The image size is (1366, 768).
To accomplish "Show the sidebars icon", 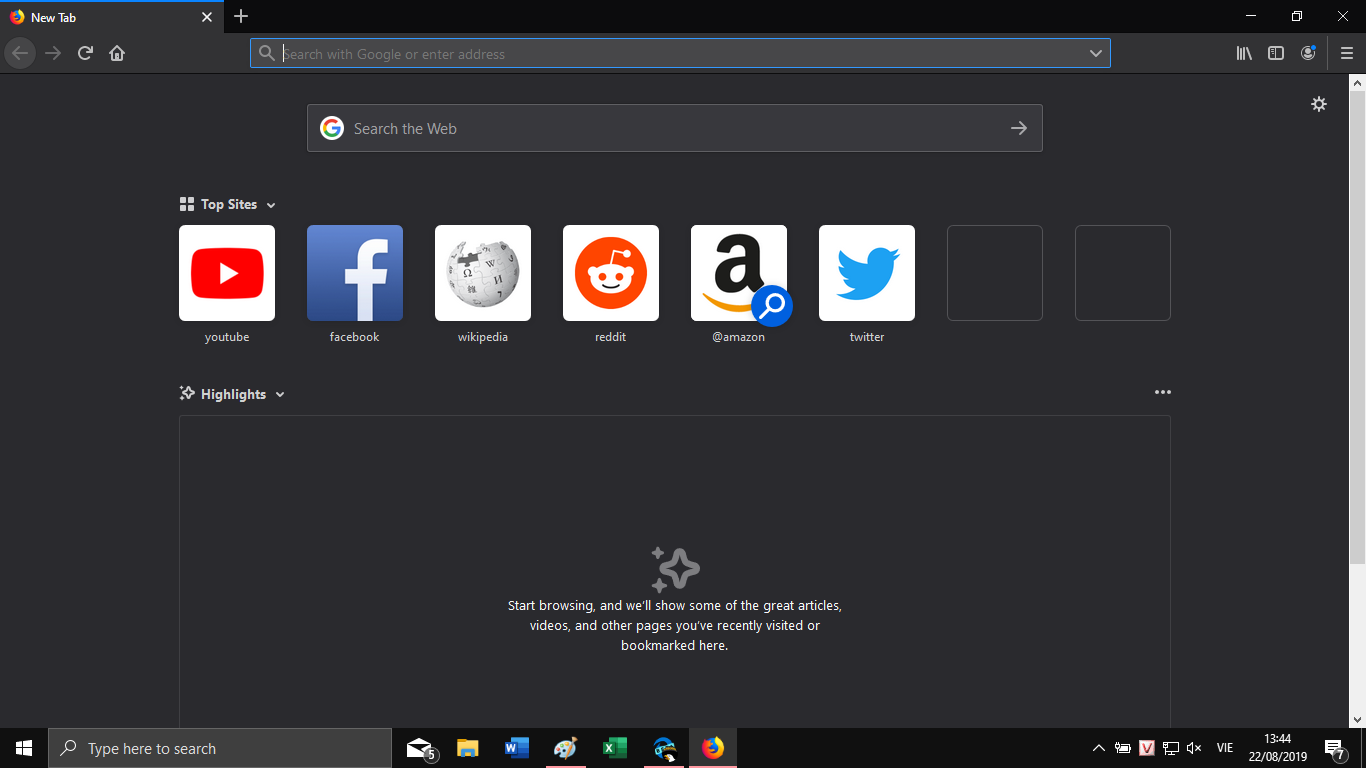I will (x=1276, y=53).
